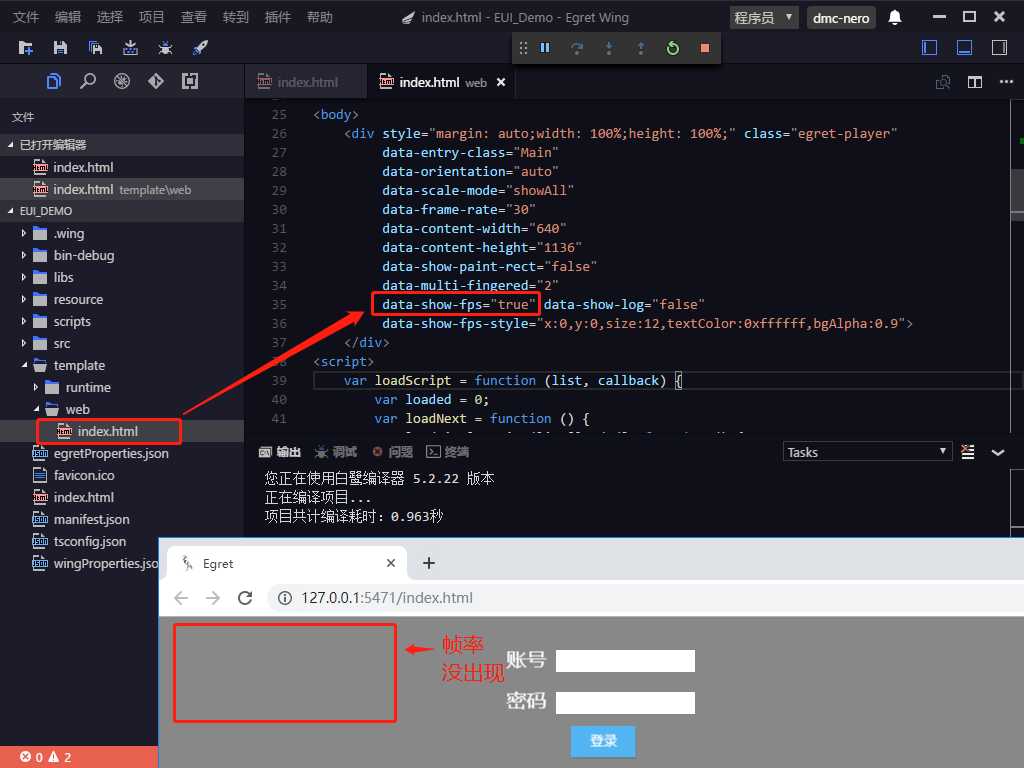Screen dimensions: 1024x768
Task: Click the debug step into icon
Action: (x=609, y=48)
